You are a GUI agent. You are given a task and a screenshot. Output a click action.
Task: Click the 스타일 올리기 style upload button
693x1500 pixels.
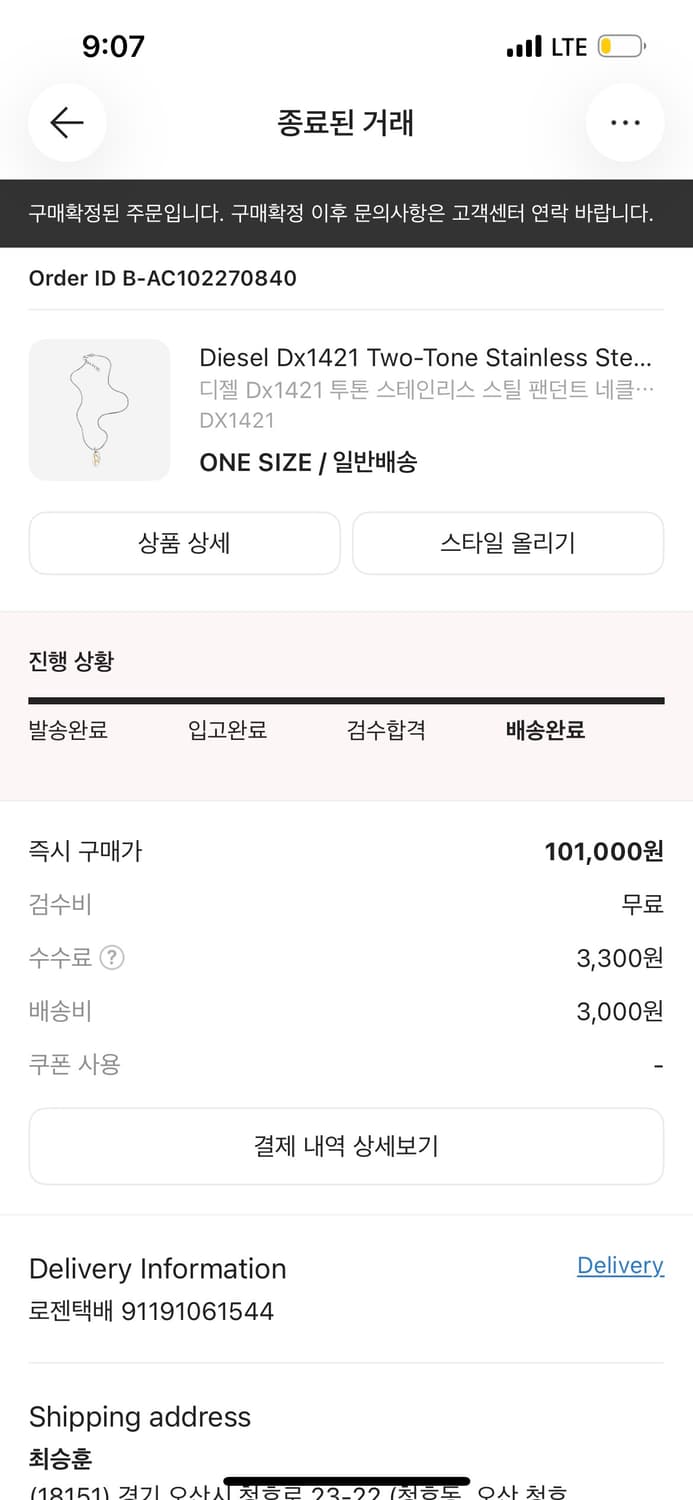click(507, 543)
